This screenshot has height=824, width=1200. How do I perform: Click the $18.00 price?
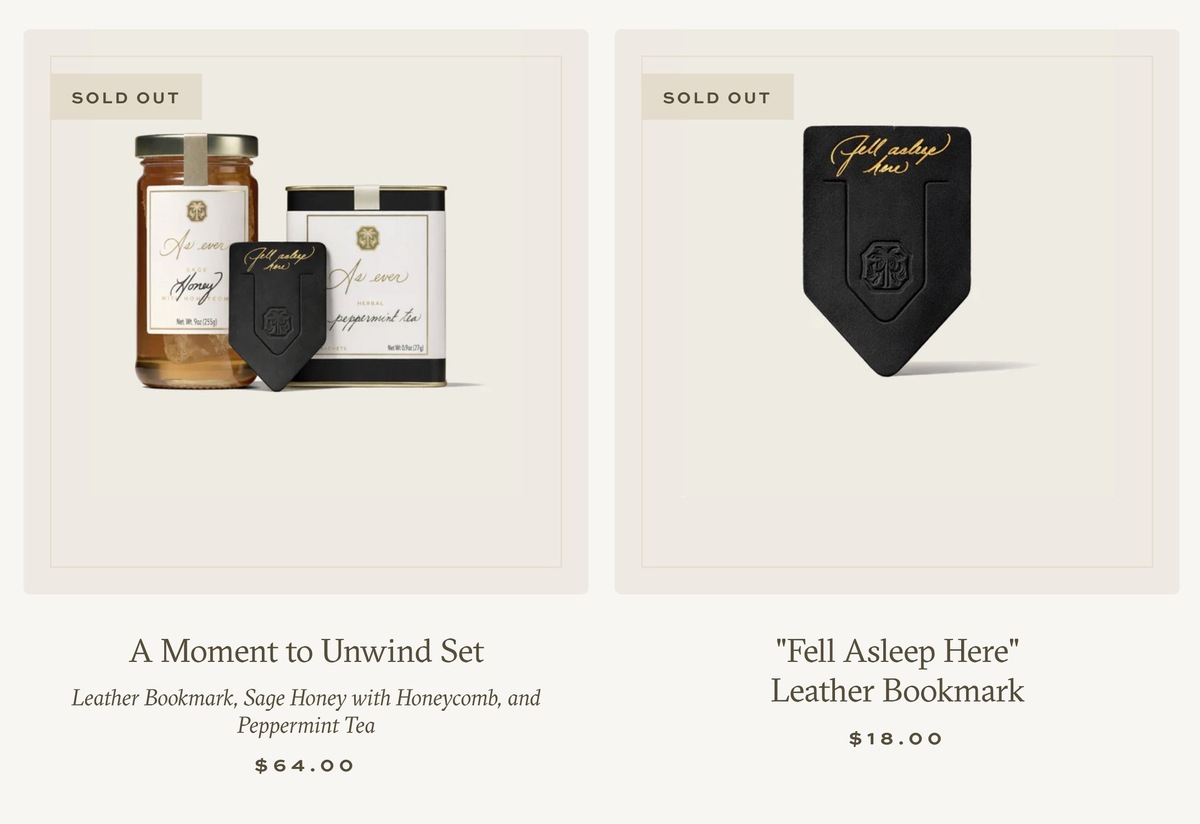[x=897, y=739]
